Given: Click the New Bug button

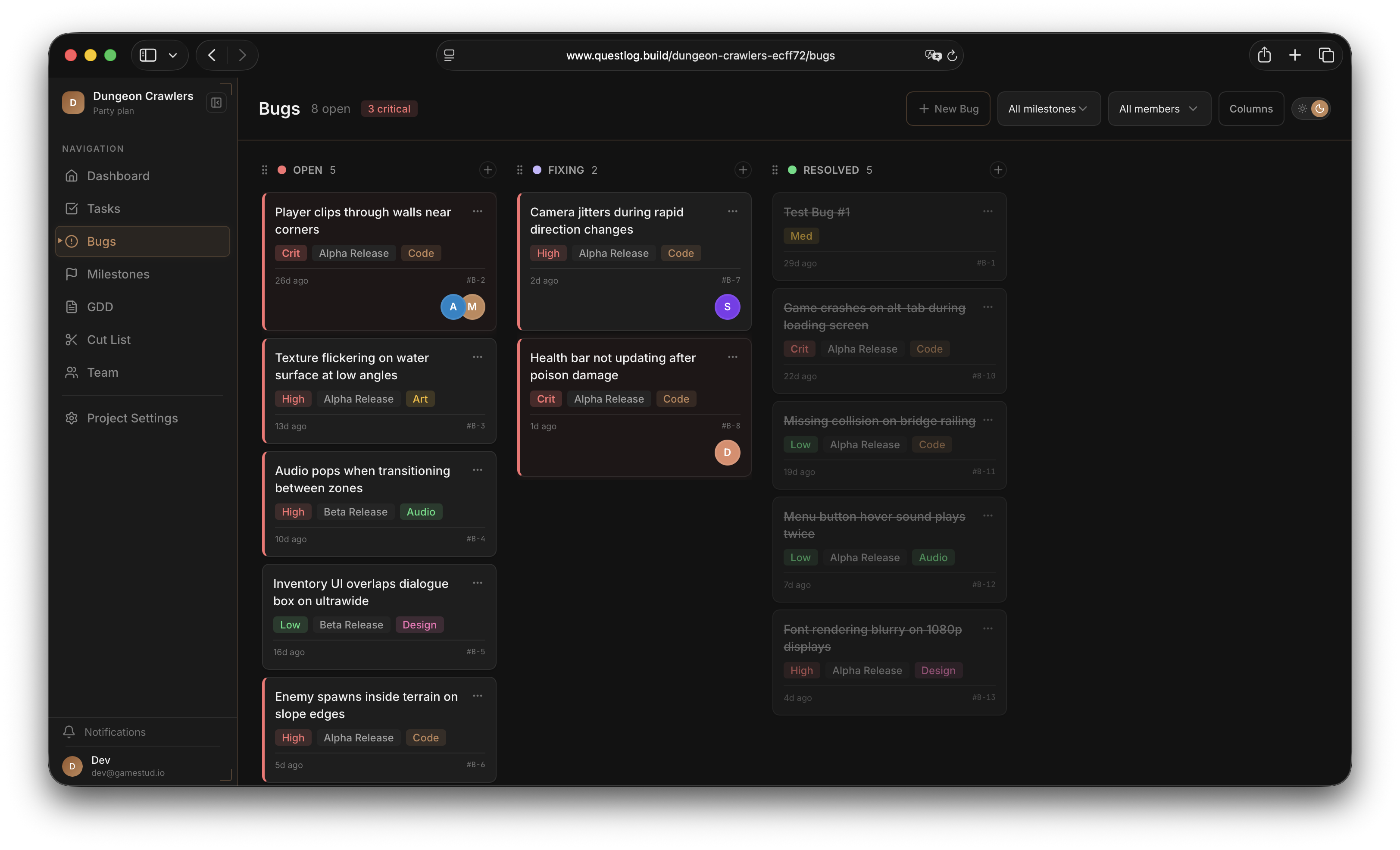Looking at the screenshot, I should tap(948, 109).
